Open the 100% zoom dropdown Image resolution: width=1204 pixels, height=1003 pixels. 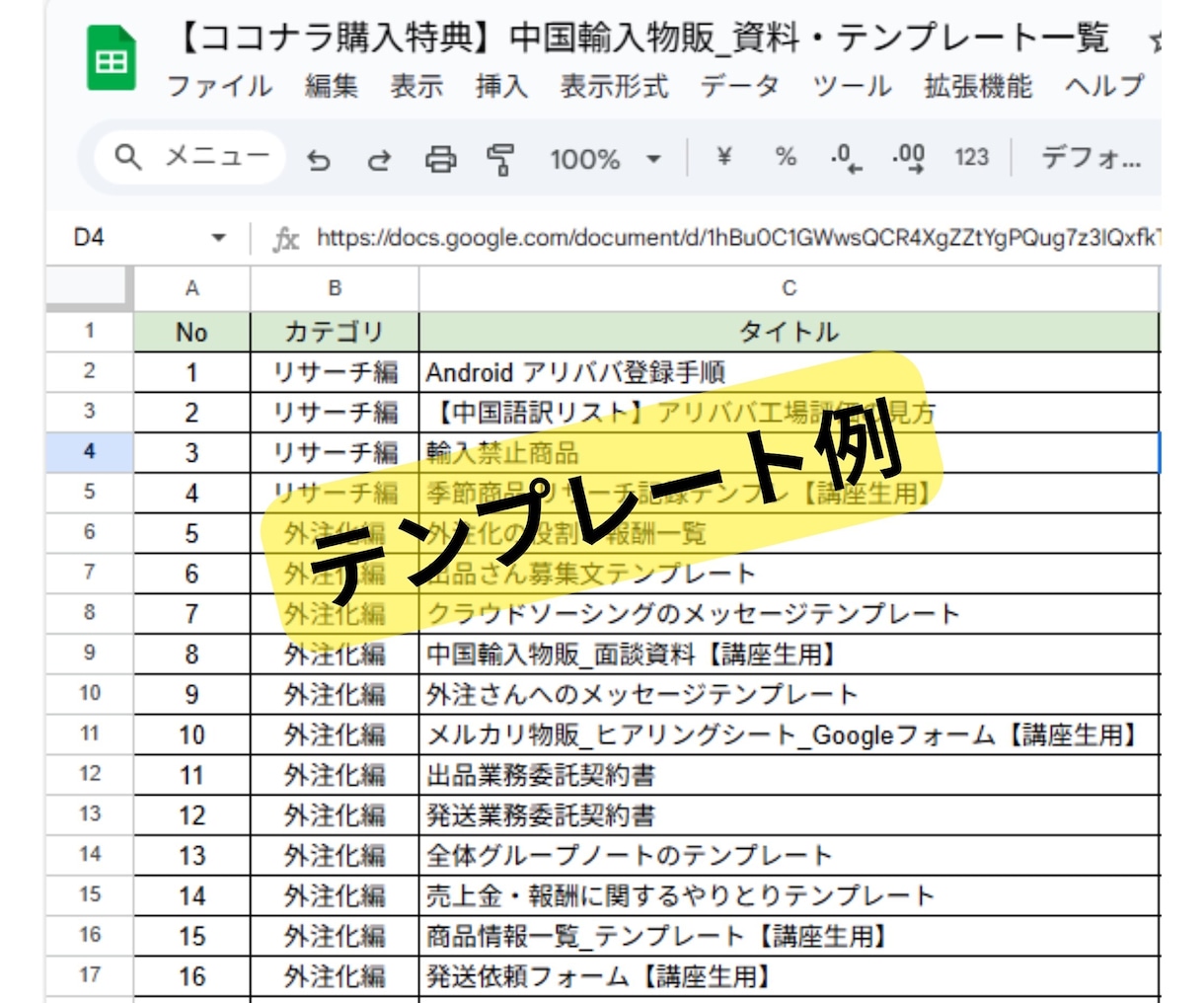click(604, 159)
